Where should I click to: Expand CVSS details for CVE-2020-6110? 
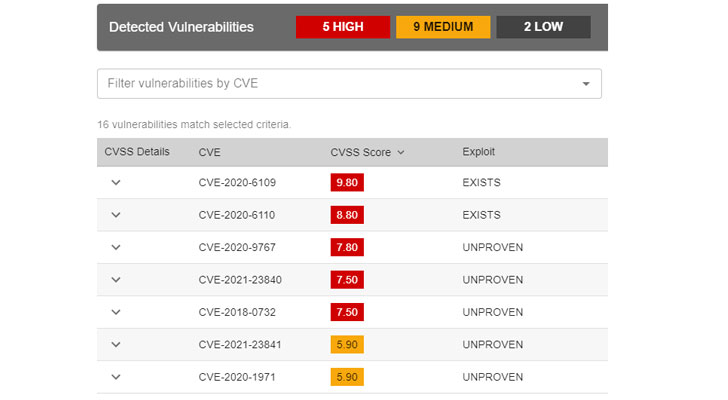coord(116,215)
